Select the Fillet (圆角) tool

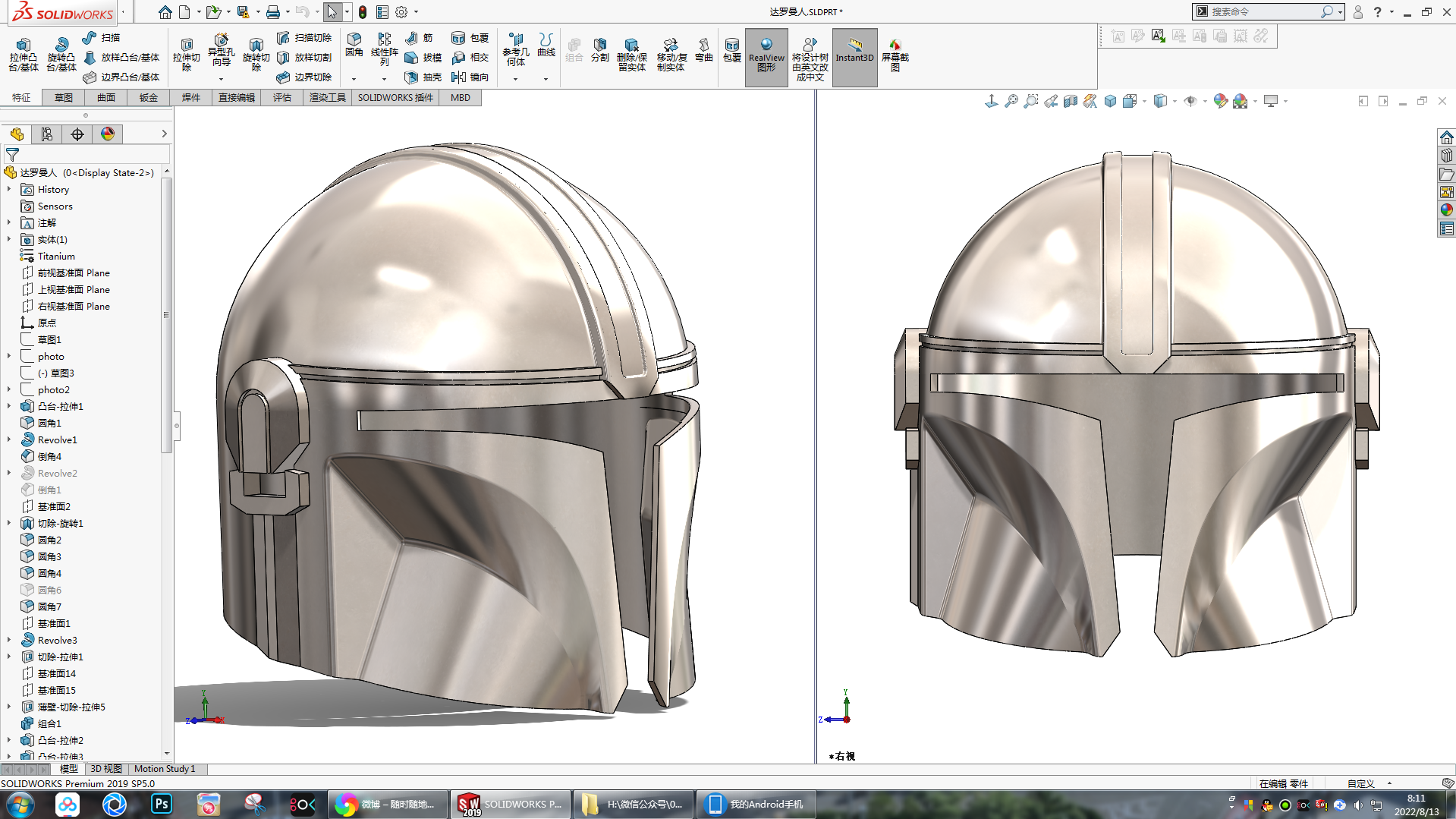pos(354,44)
